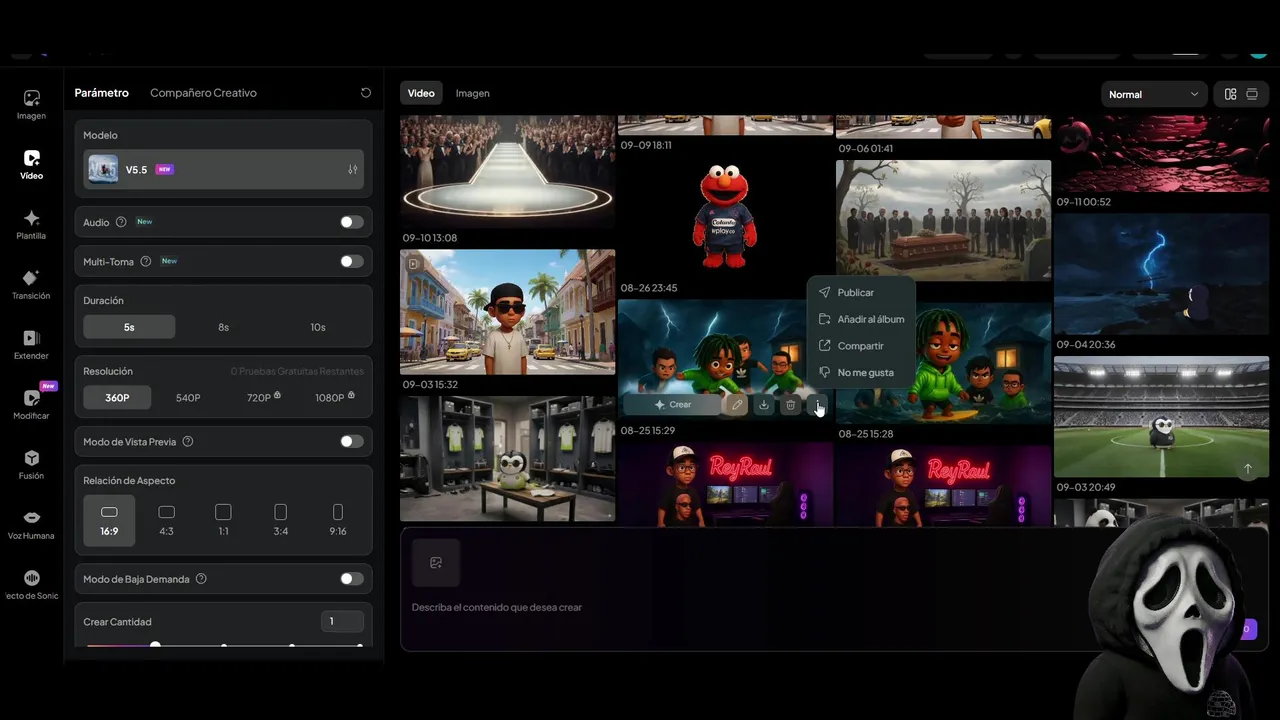Select 8s duration
This screenshot has width=1280, height=720.
(224, 327)
